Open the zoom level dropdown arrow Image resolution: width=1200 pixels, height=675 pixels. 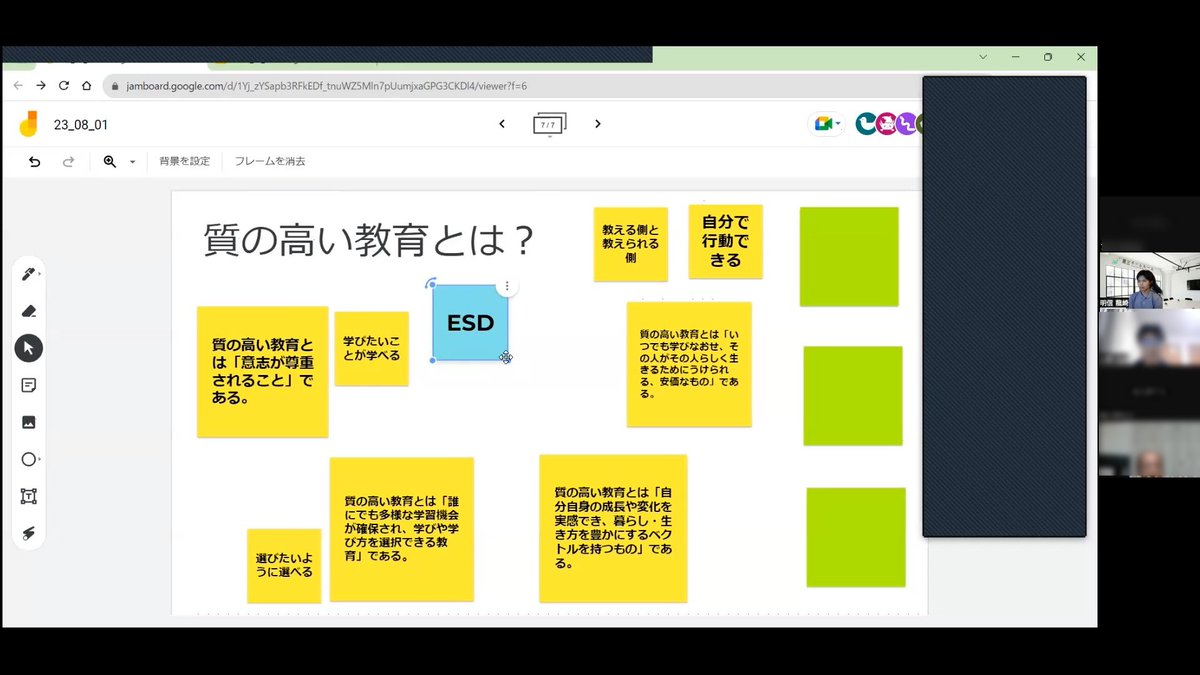tap(132, 161)
